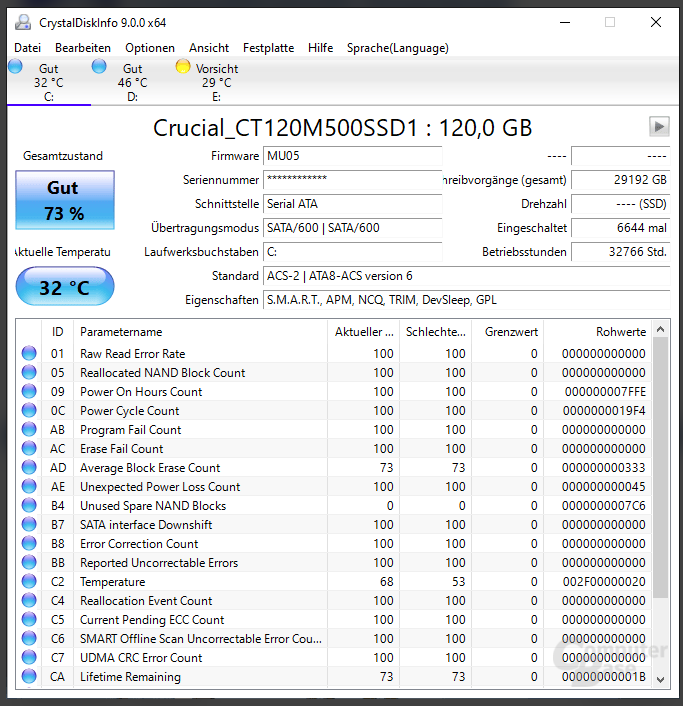Image resolution: width=683 pixels, height=706 pixels.
Task: Click status orb of Program Fail Count
Action: [x=29, y=429]
